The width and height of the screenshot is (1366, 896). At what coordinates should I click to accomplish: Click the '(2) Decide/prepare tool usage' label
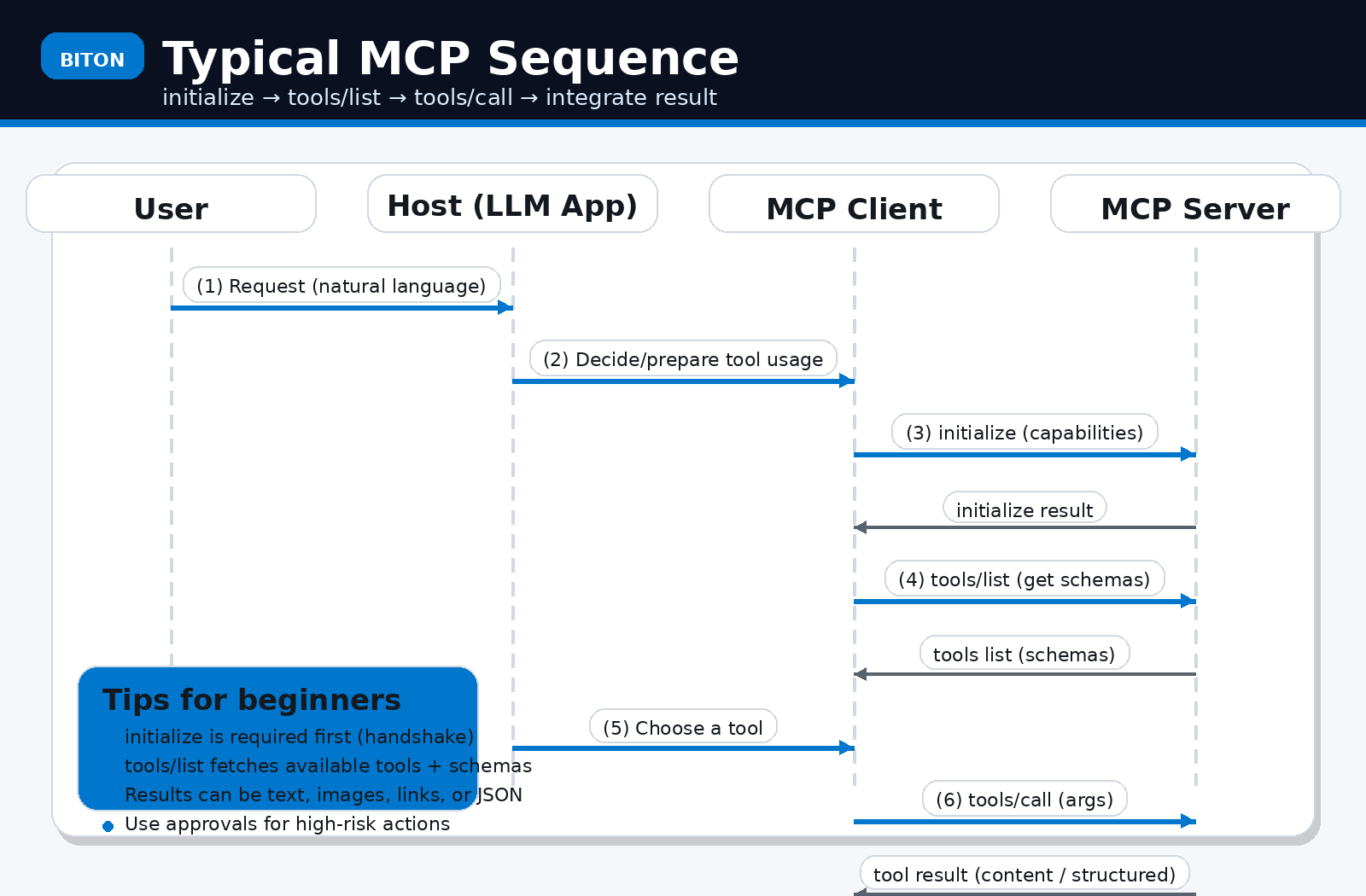tap(683, 359)
